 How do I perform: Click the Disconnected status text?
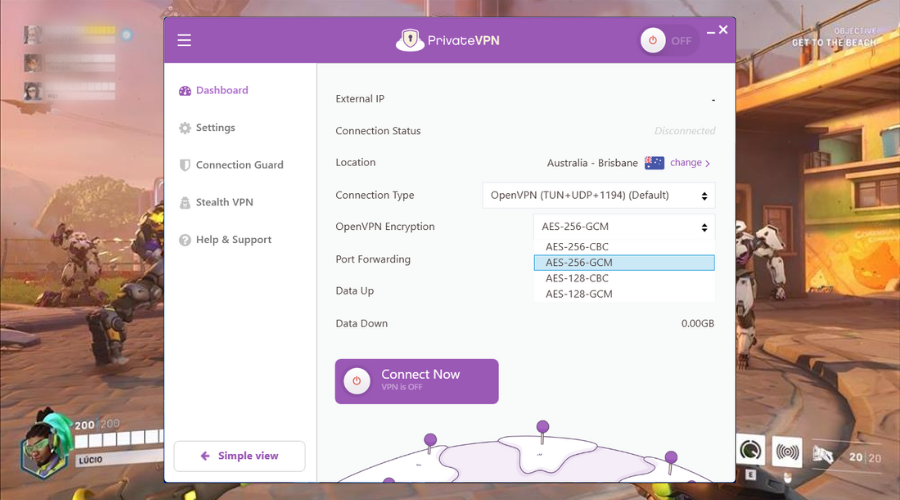[685, 131]
